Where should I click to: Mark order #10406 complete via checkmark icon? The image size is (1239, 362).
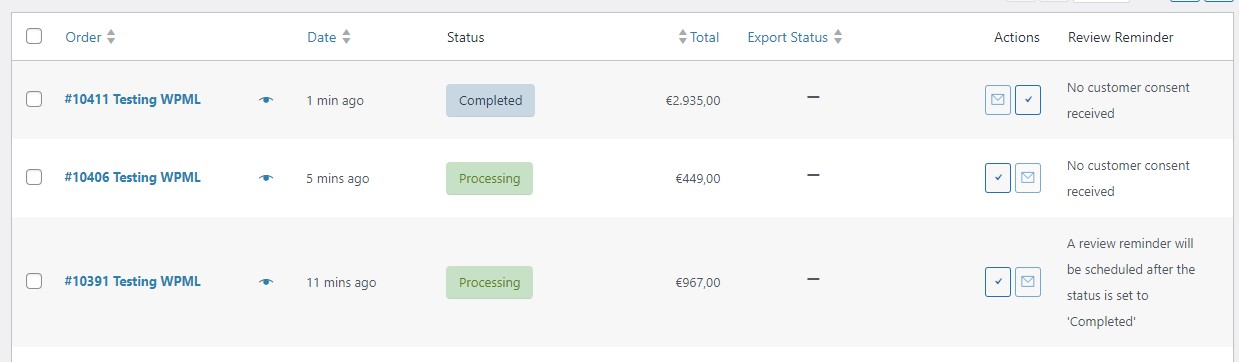tap(998, 178)
